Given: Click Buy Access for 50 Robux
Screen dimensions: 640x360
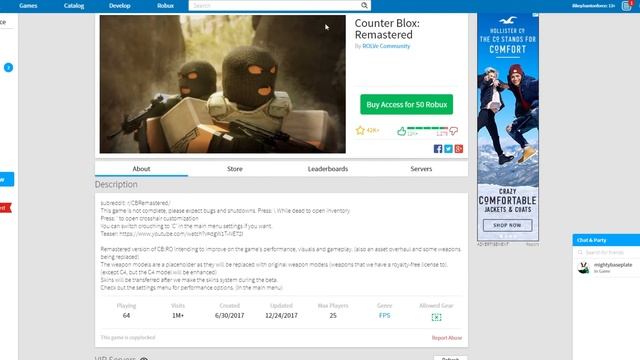Looking at the screenshot, I should (x=407, y=104).
